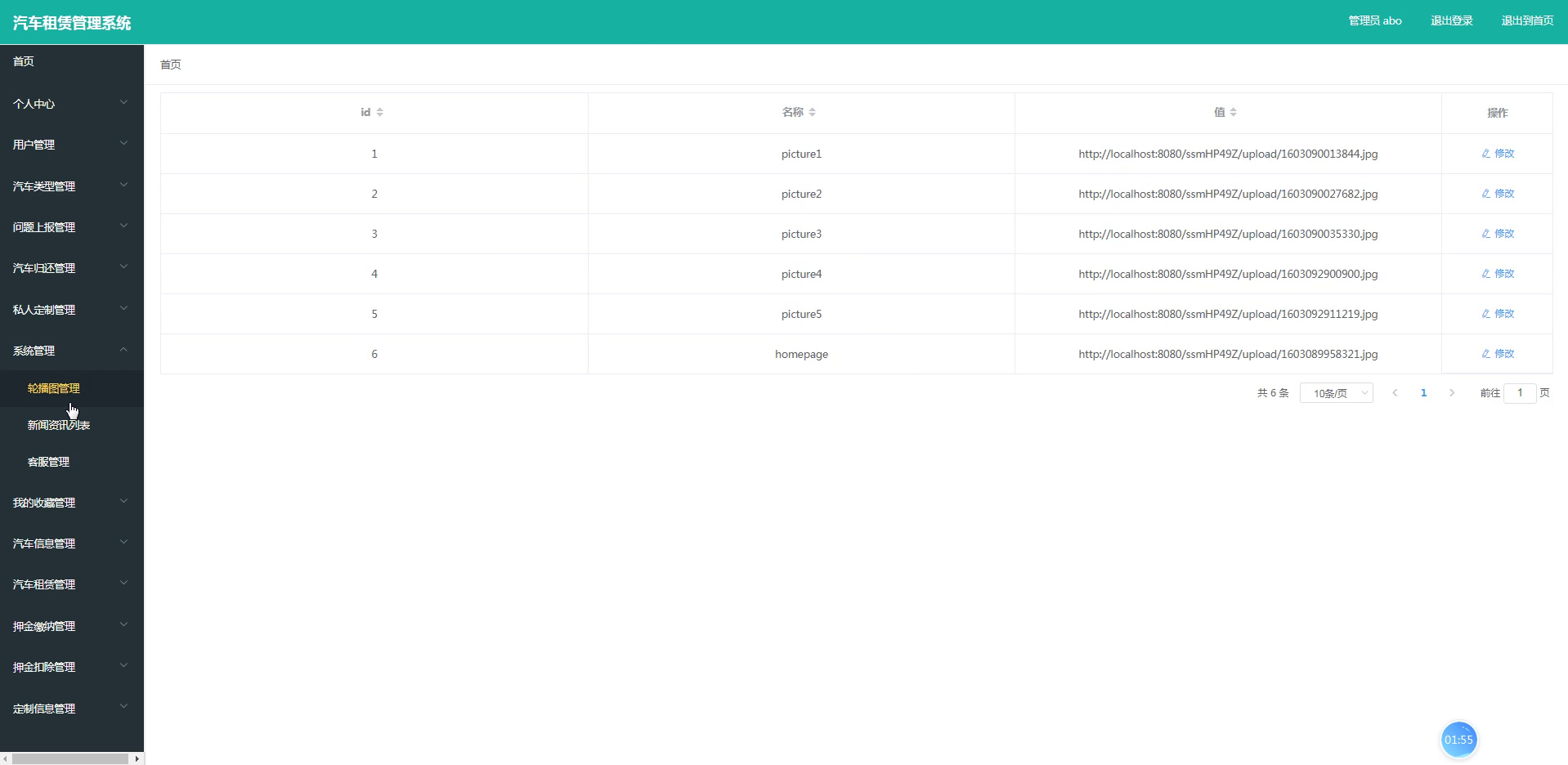1568x765 pixels.
Task: Expand 我的收藏管理 menu
Action: [x=72, y=503]
